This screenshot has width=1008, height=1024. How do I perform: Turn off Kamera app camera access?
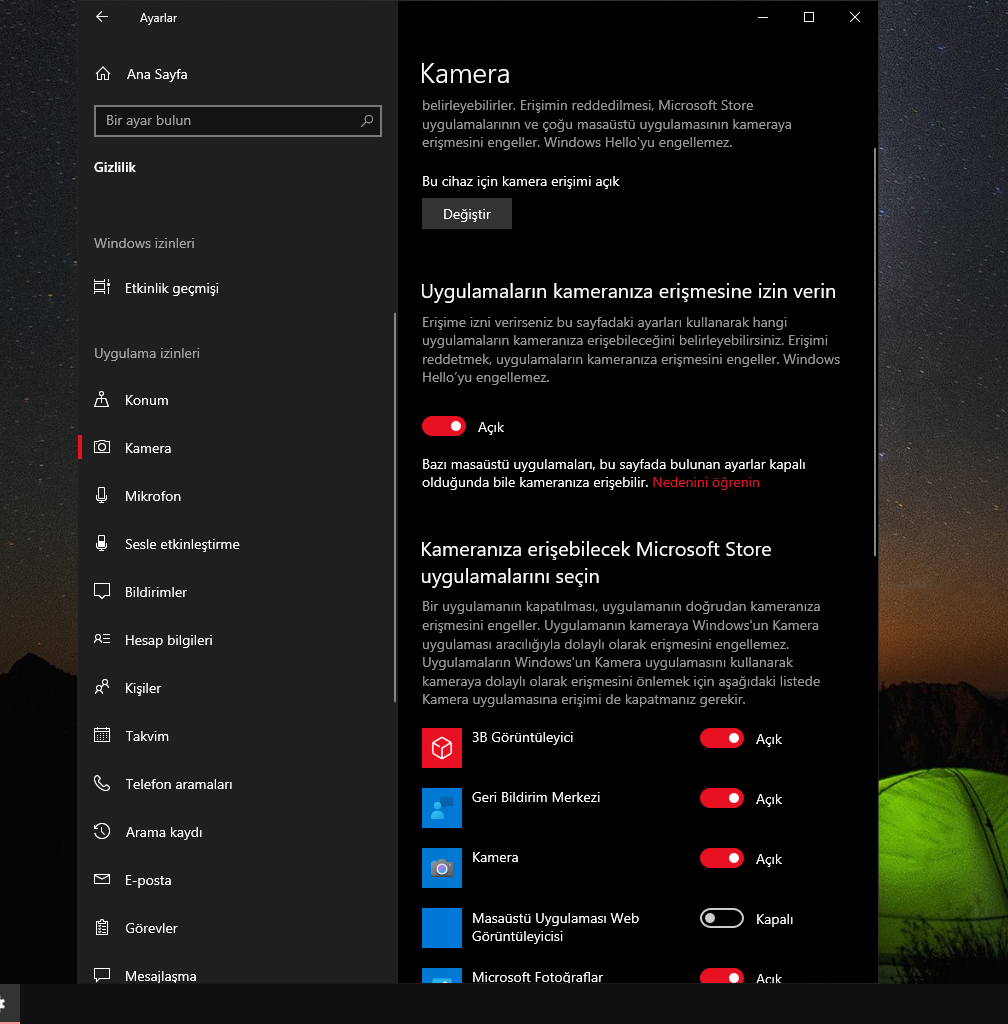(721, 859)
